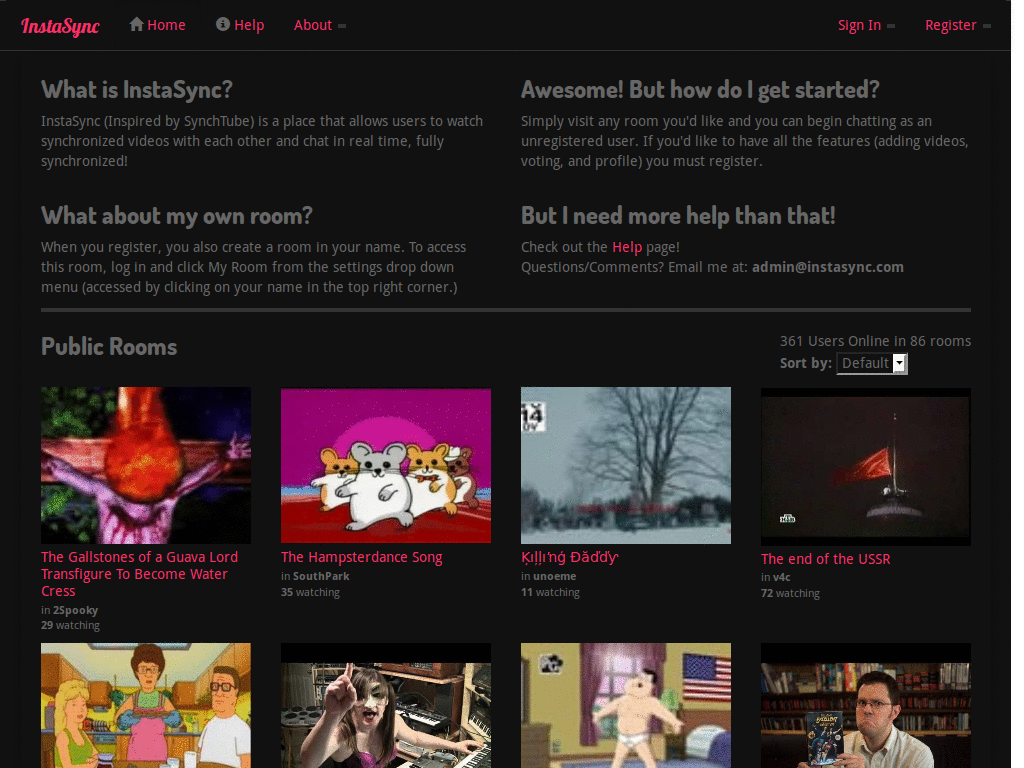Viewport: 1024px width, 768px height.
Task: Click the InstaSync logo
Action: [x=60, y=26]
